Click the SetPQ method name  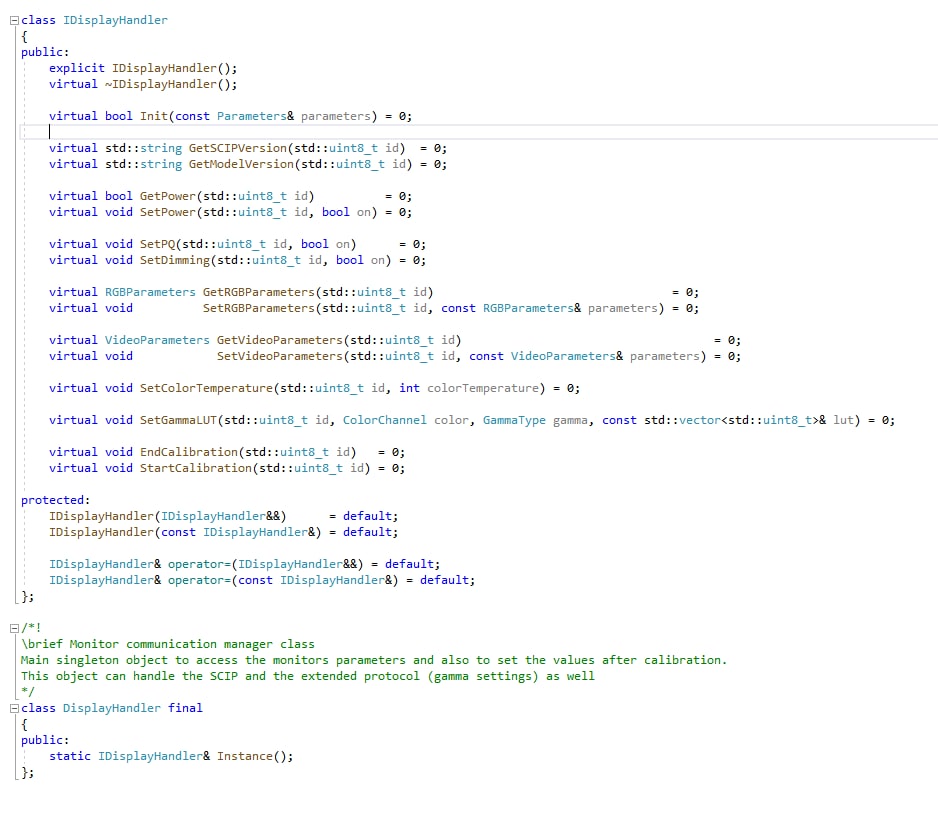(157, 244)
